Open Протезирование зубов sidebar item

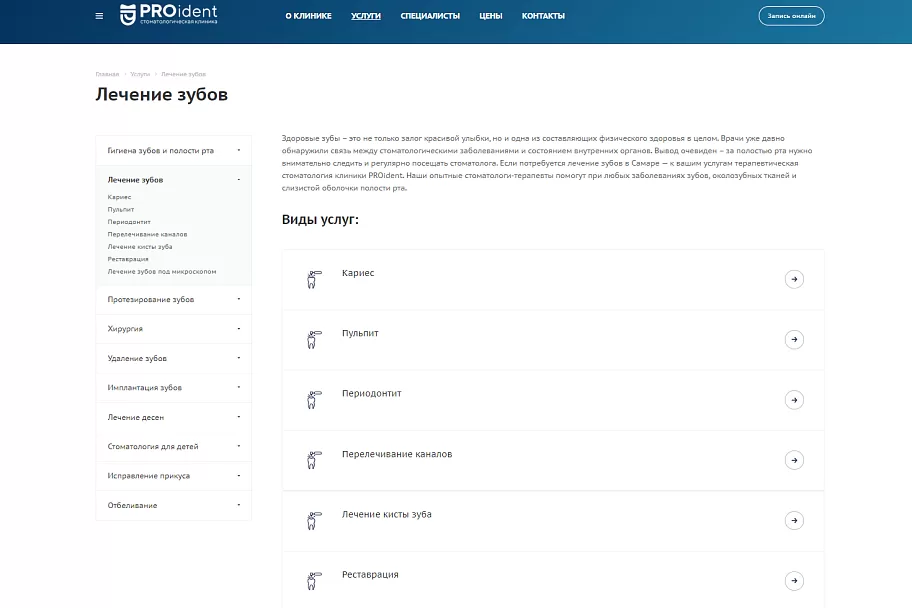coord(151,300)
